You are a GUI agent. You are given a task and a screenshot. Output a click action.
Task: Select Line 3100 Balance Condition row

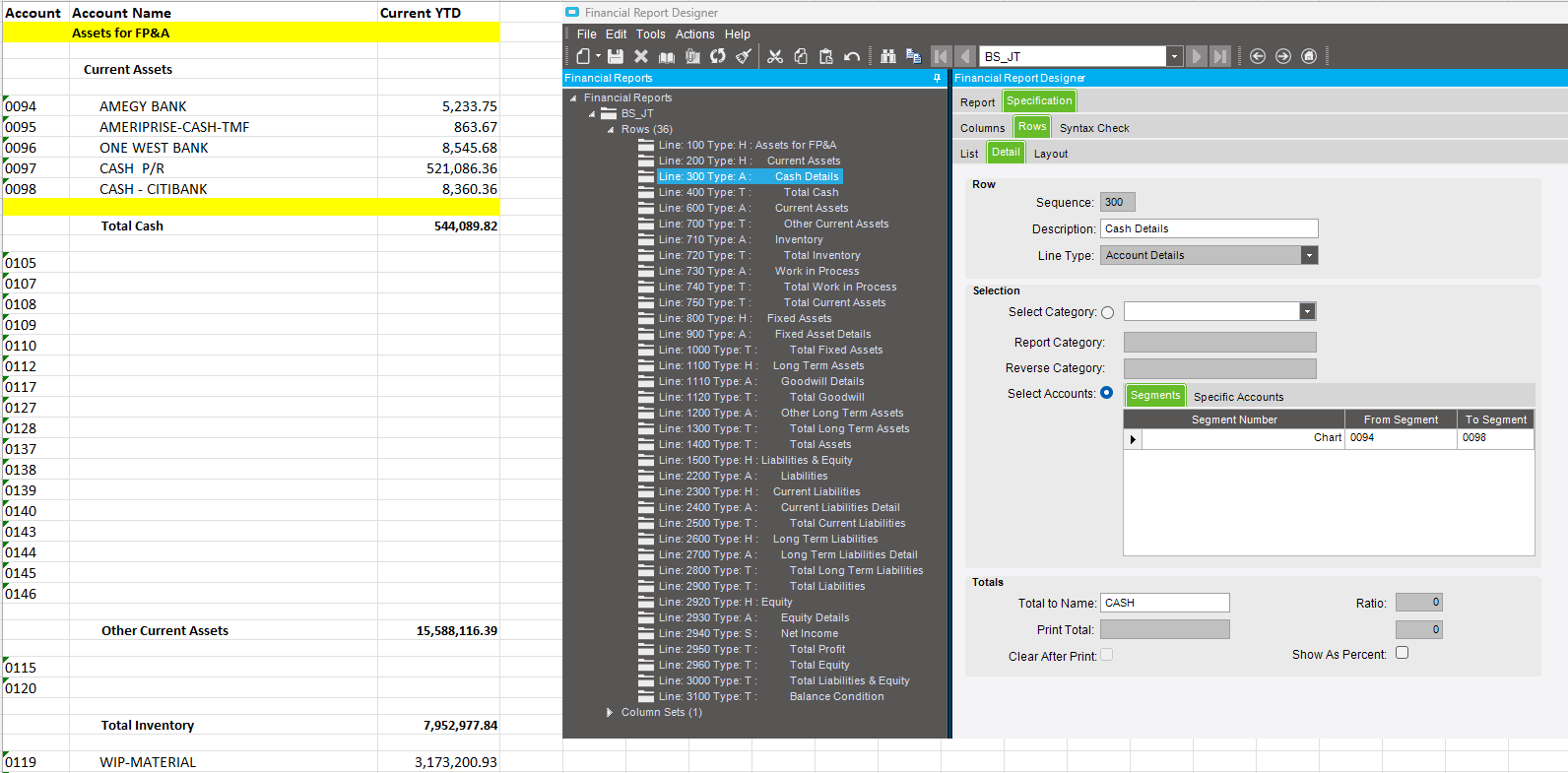click(771, 696)
